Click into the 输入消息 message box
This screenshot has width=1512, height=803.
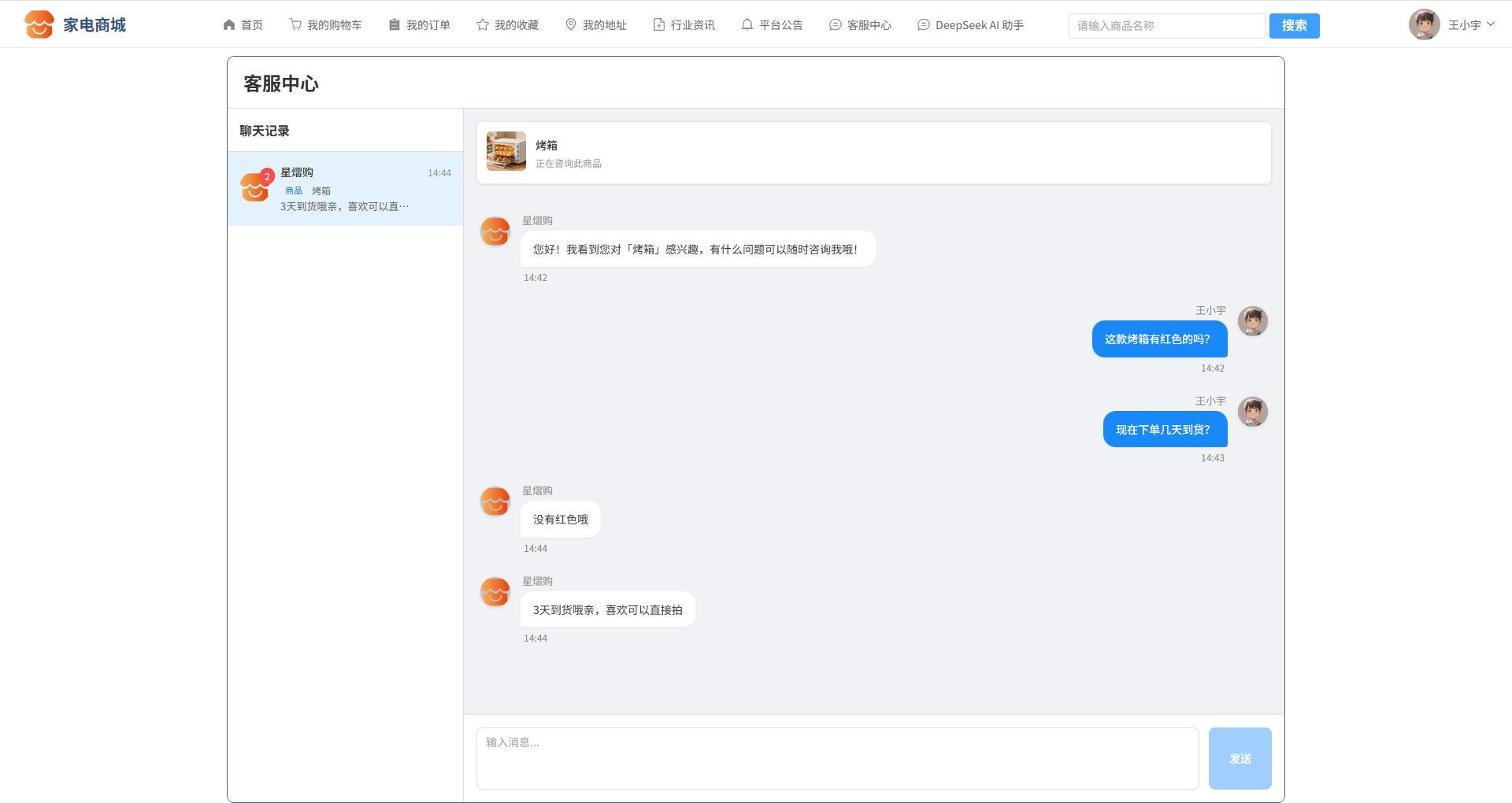(837, 758)
